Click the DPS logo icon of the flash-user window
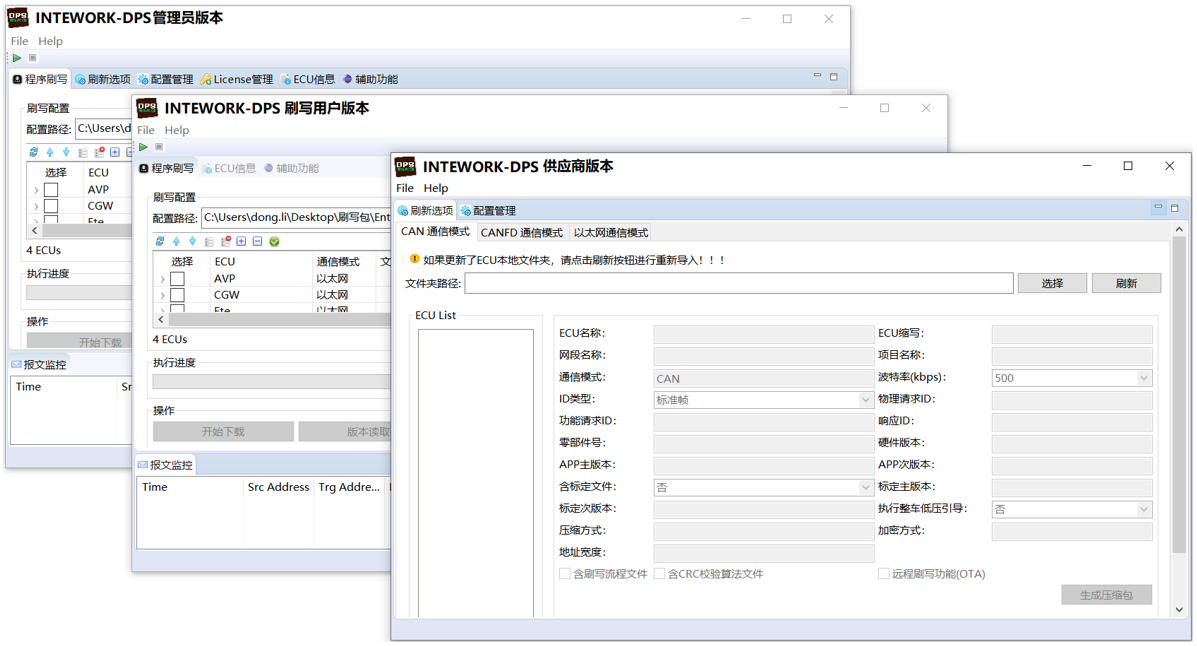This screenshot has height=646, width=1197. 147,108
